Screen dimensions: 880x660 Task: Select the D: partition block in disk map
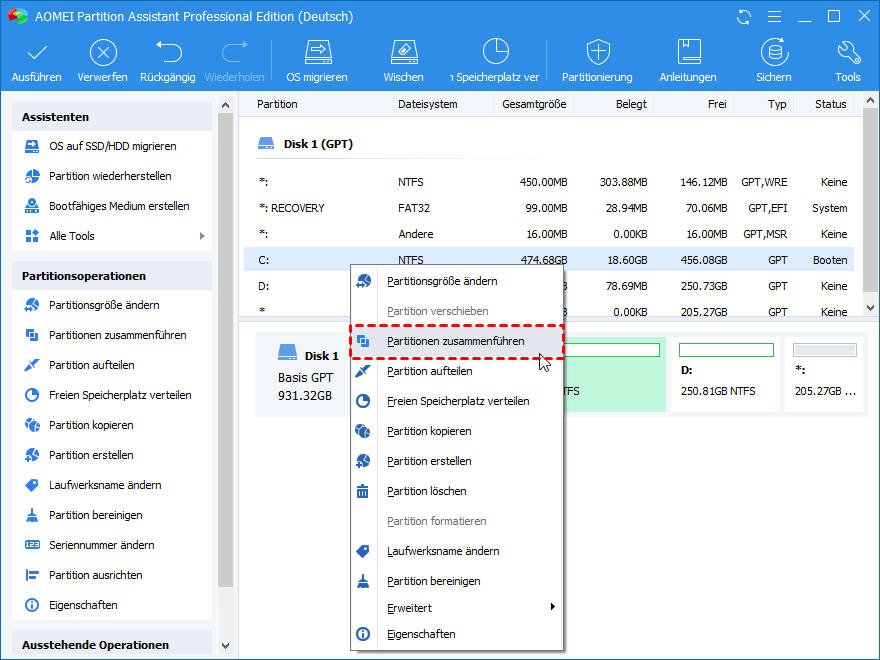tap(725, 374)
